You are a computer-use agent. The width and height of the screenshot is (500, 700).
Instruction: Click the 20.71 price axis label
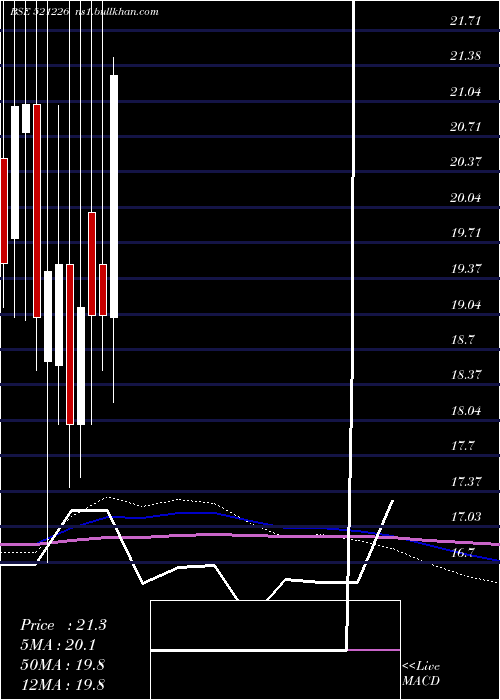(x=466, y=127)
